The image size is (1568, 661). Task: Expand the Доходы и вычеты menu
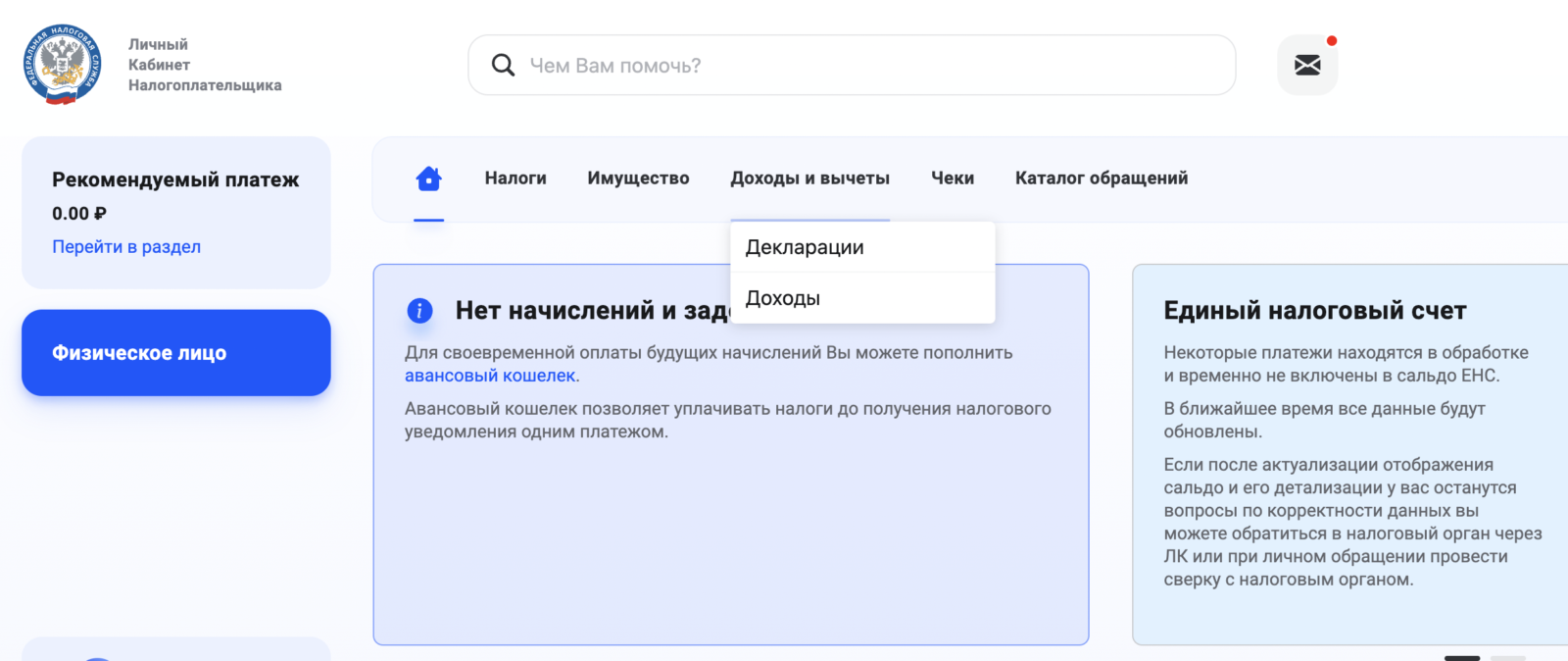[x=809, y=178]
